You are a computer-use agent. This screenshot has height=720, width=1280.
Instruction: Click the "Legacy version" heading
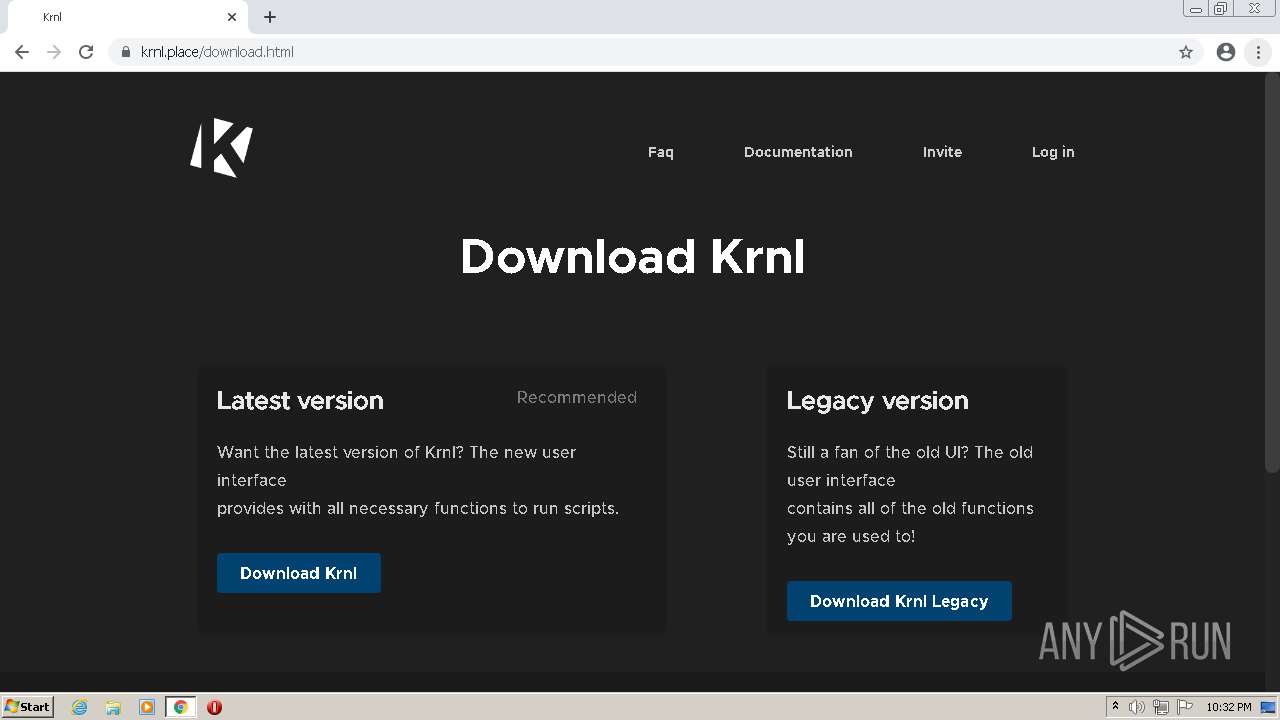877,401
